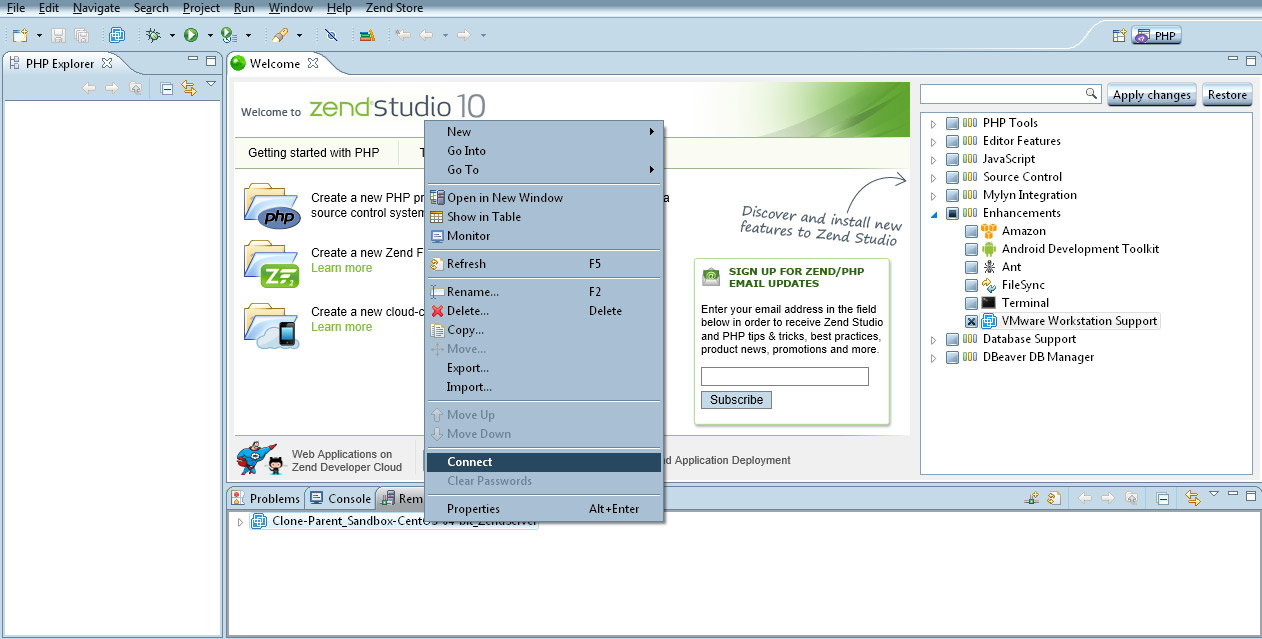Toggle the PHP Tools checkbox
The width and height of the screenshot is (1262, 639).
coord(952,123)
